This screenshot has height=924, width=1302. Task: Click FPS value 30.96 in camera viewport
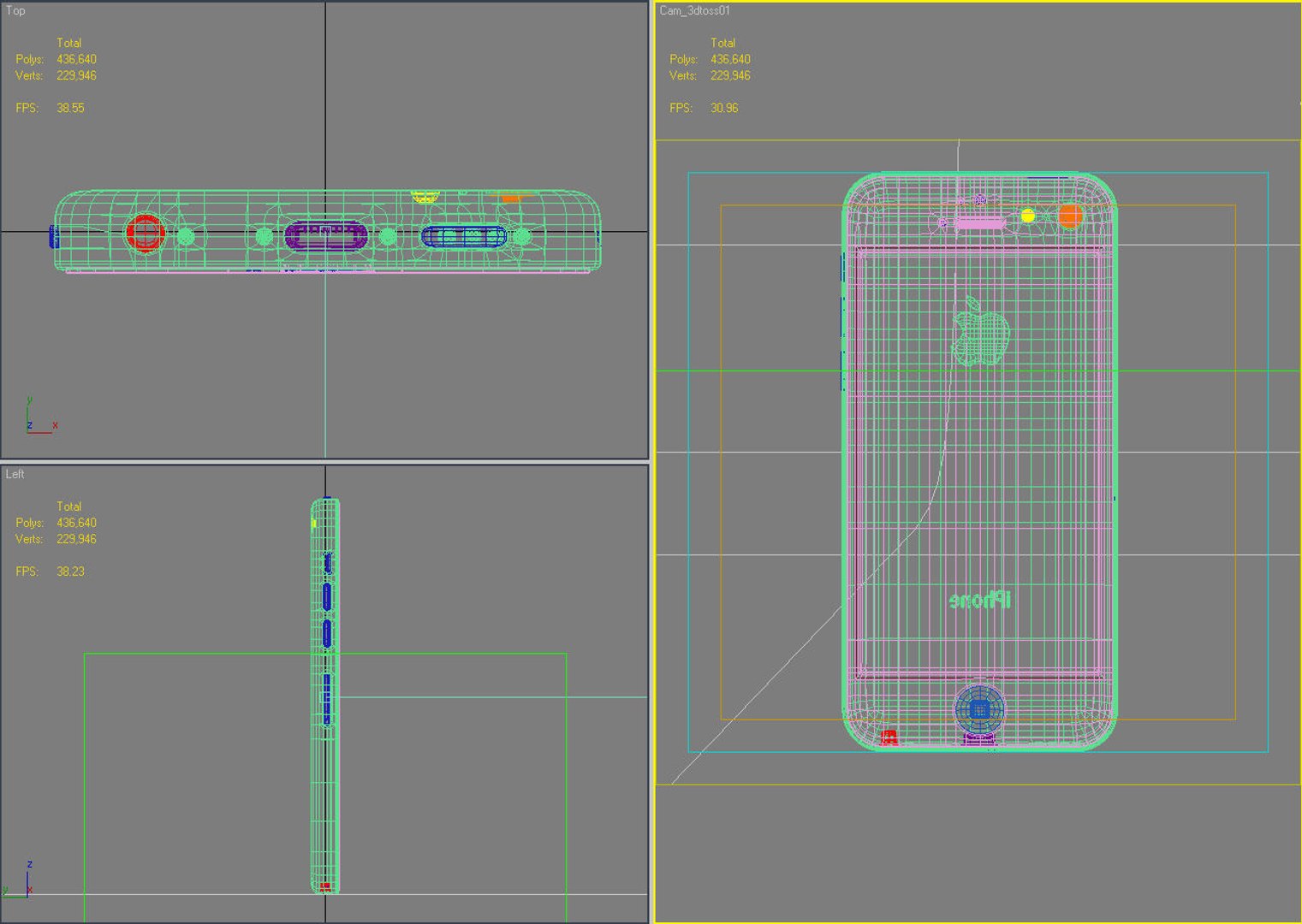pos(724,108)
